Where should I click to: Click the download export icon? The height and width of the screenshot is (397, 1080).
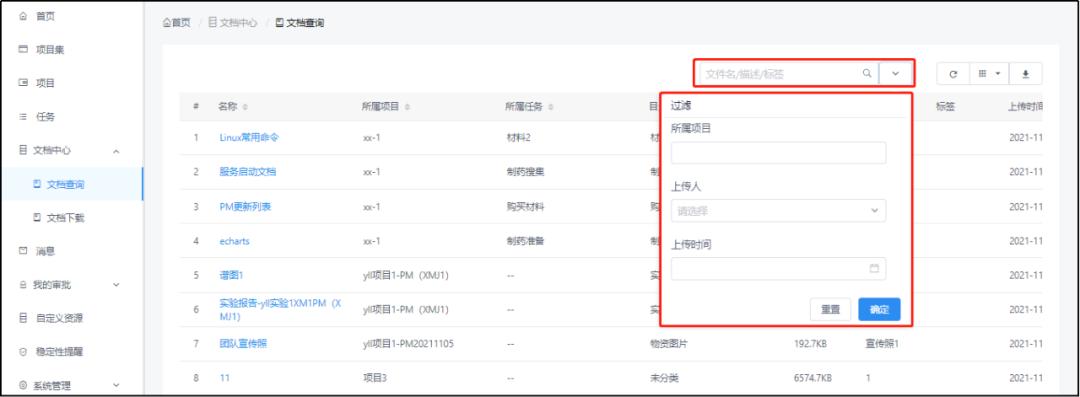click(x=1025, y=74)
